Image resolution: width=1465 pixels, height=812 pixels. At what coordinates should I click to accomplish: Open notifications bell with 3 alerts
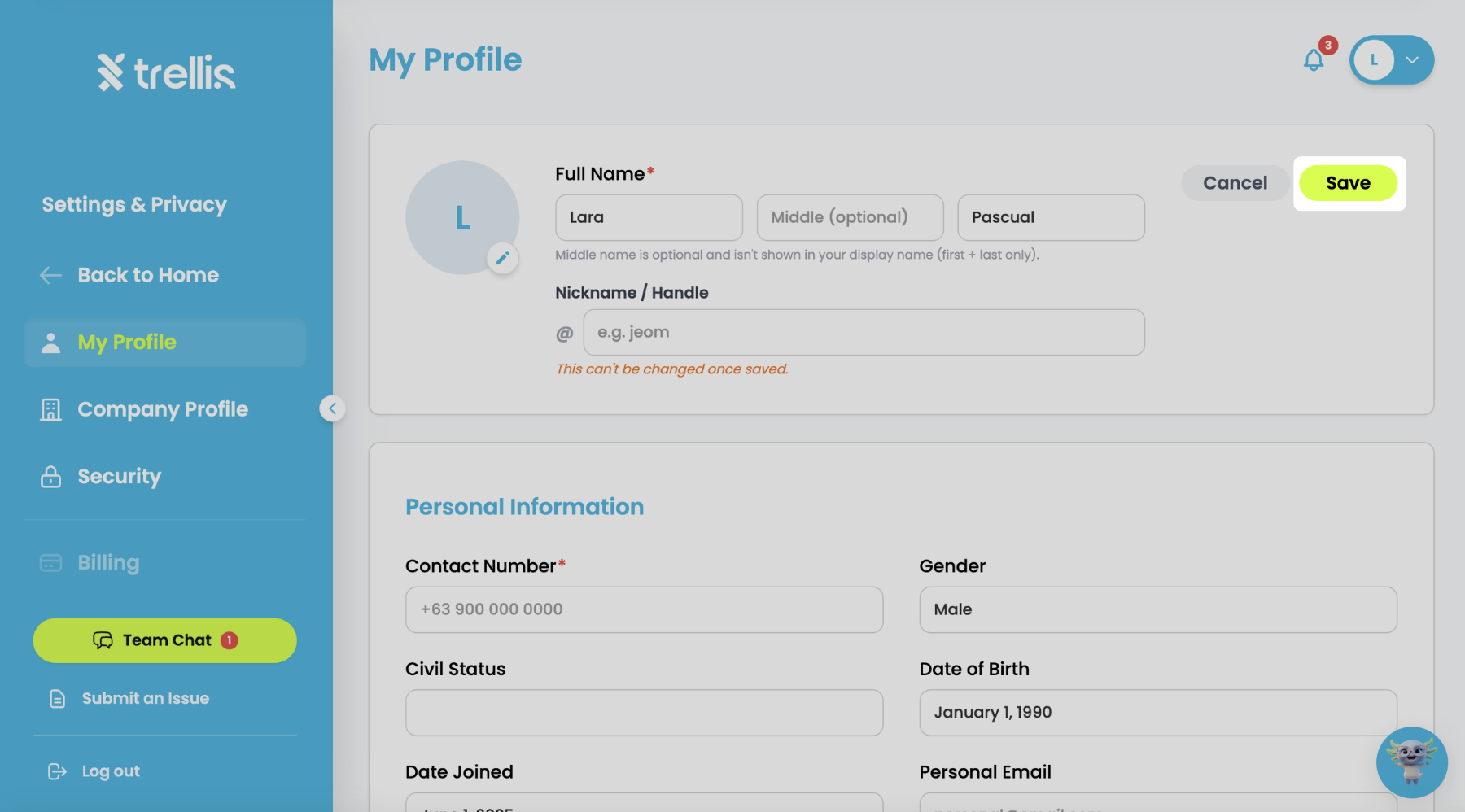1314,60
